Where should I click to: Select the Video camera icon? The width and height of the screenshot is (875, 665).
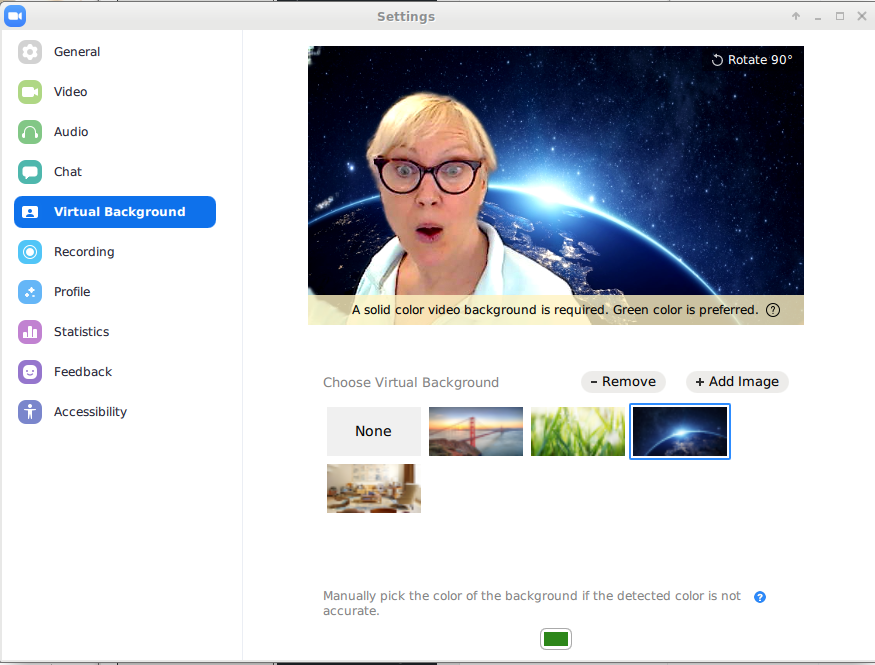30,92
